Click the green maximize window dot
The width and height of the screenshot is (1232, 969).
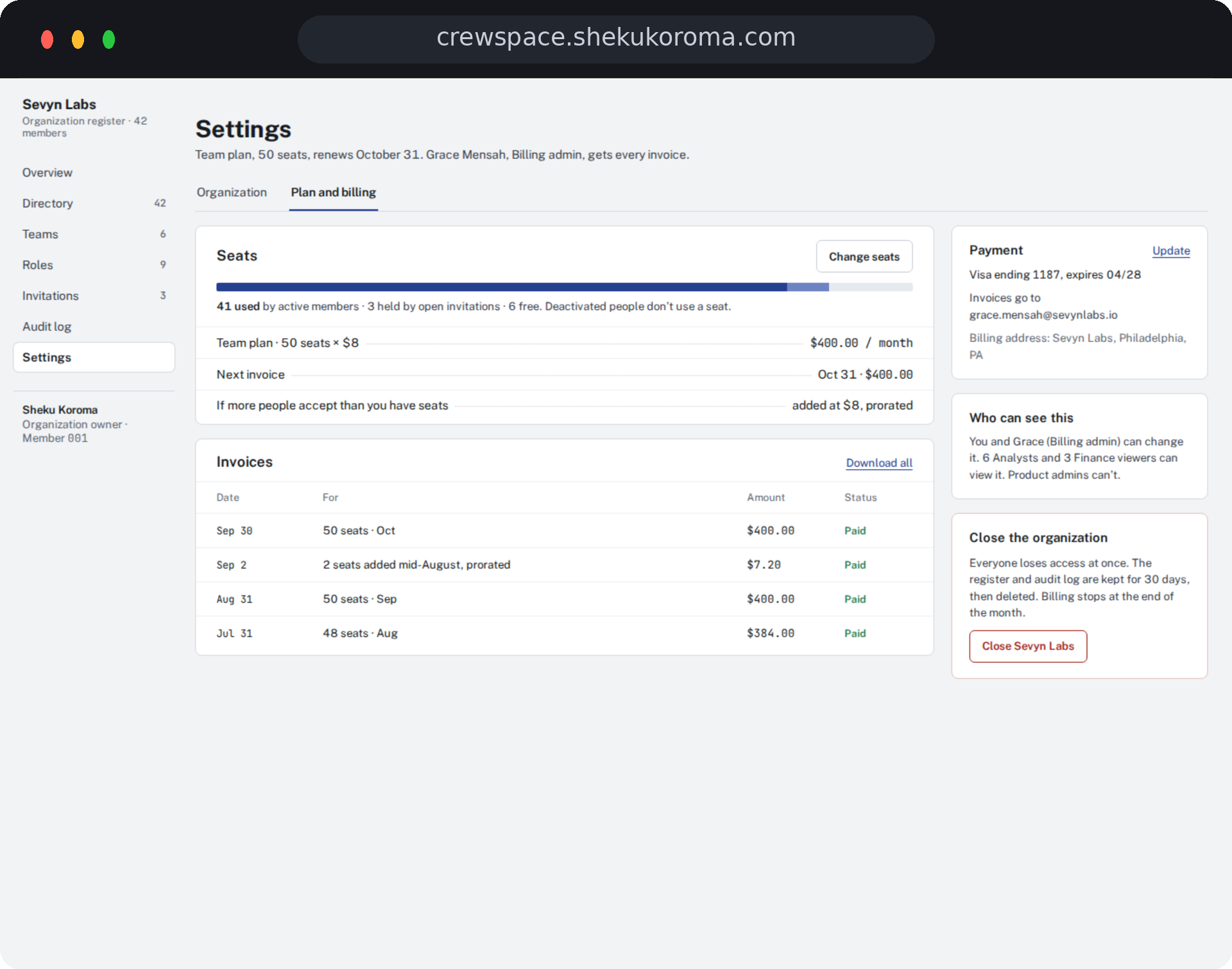pos(108,39)
